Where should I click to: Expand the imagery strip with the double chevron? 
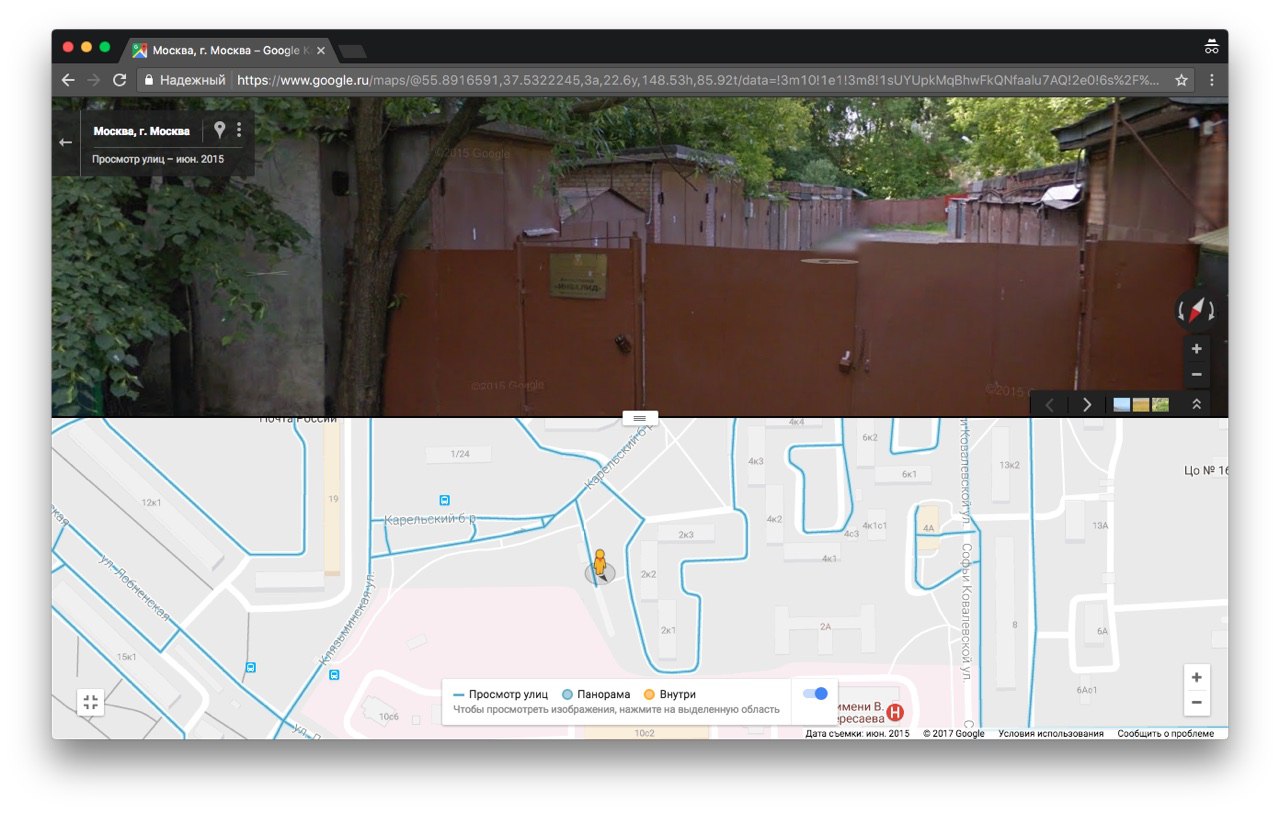(x=1196, y=405)
